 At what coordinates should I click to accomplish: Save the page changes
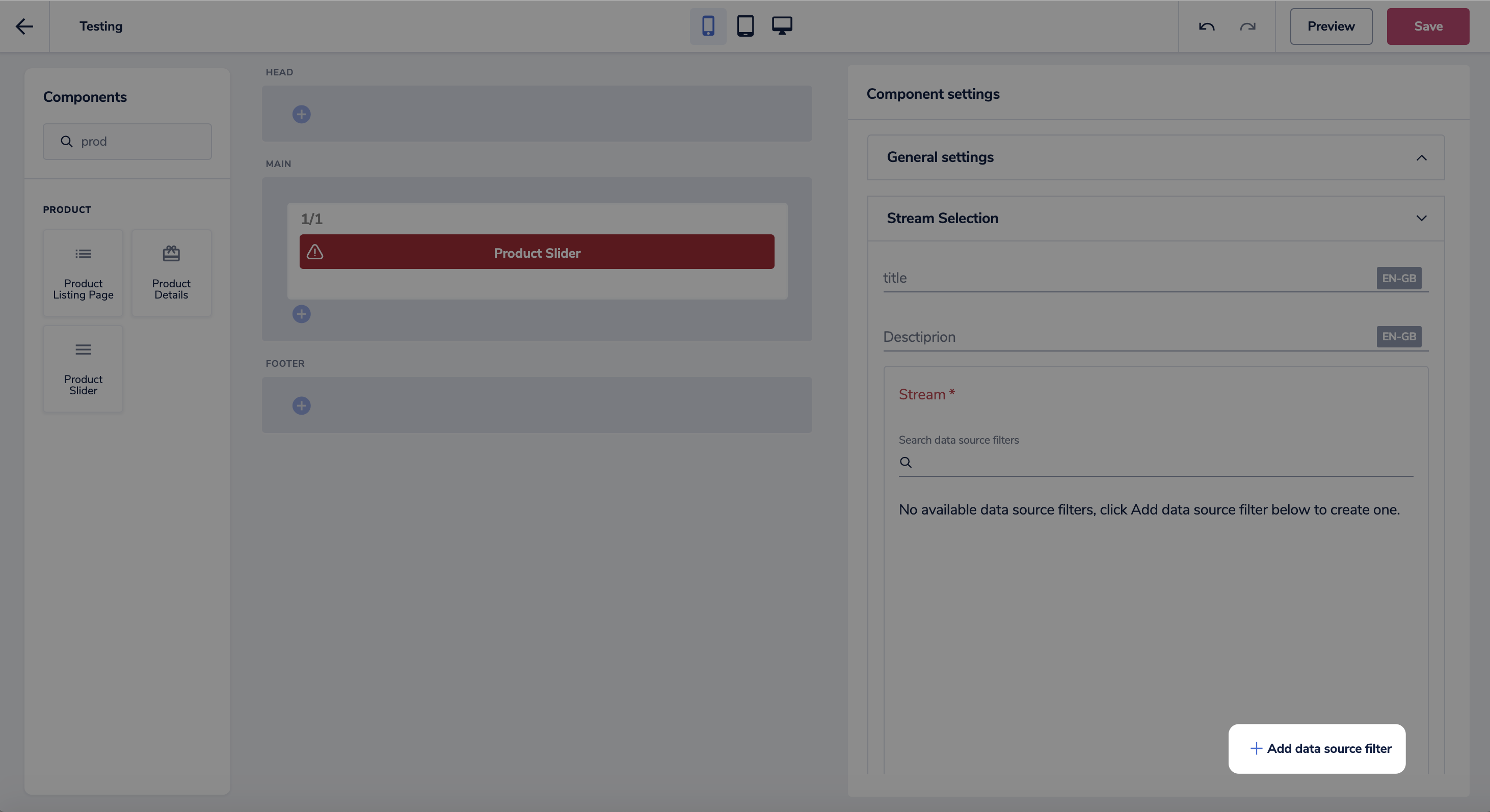(x=1427, y=26)
